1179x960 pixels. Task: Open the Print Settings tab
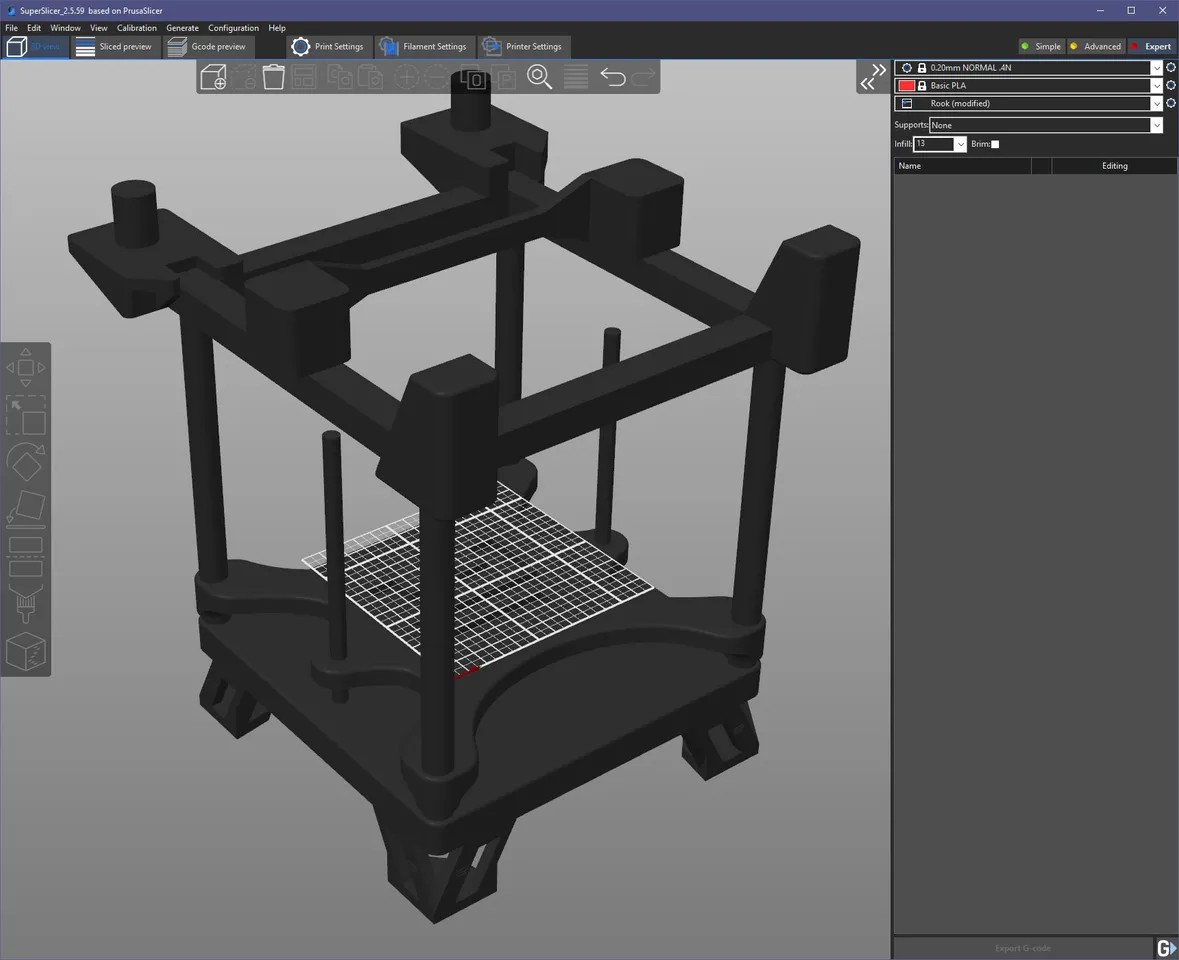point(328,47)
